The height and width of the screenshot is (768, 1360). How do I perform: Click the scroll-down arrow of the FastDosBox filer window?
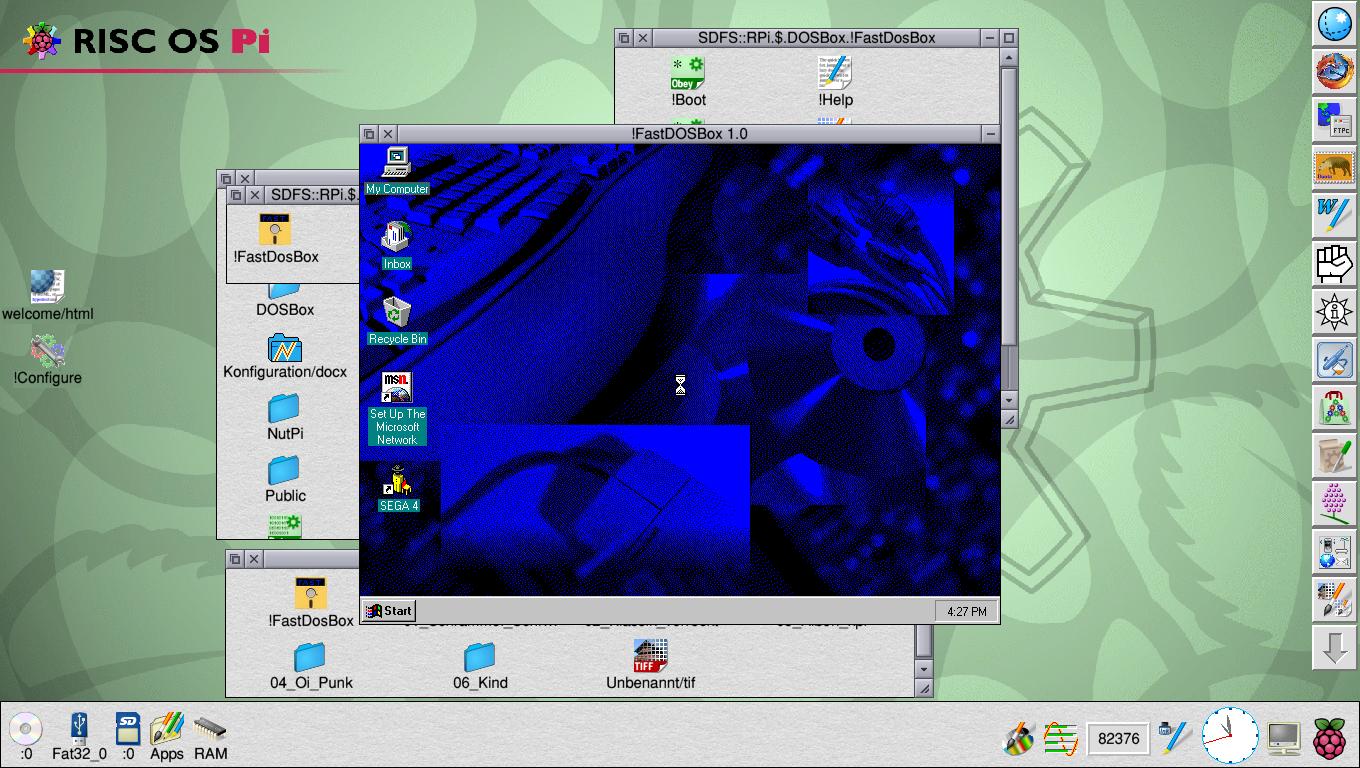[1009, 400]
